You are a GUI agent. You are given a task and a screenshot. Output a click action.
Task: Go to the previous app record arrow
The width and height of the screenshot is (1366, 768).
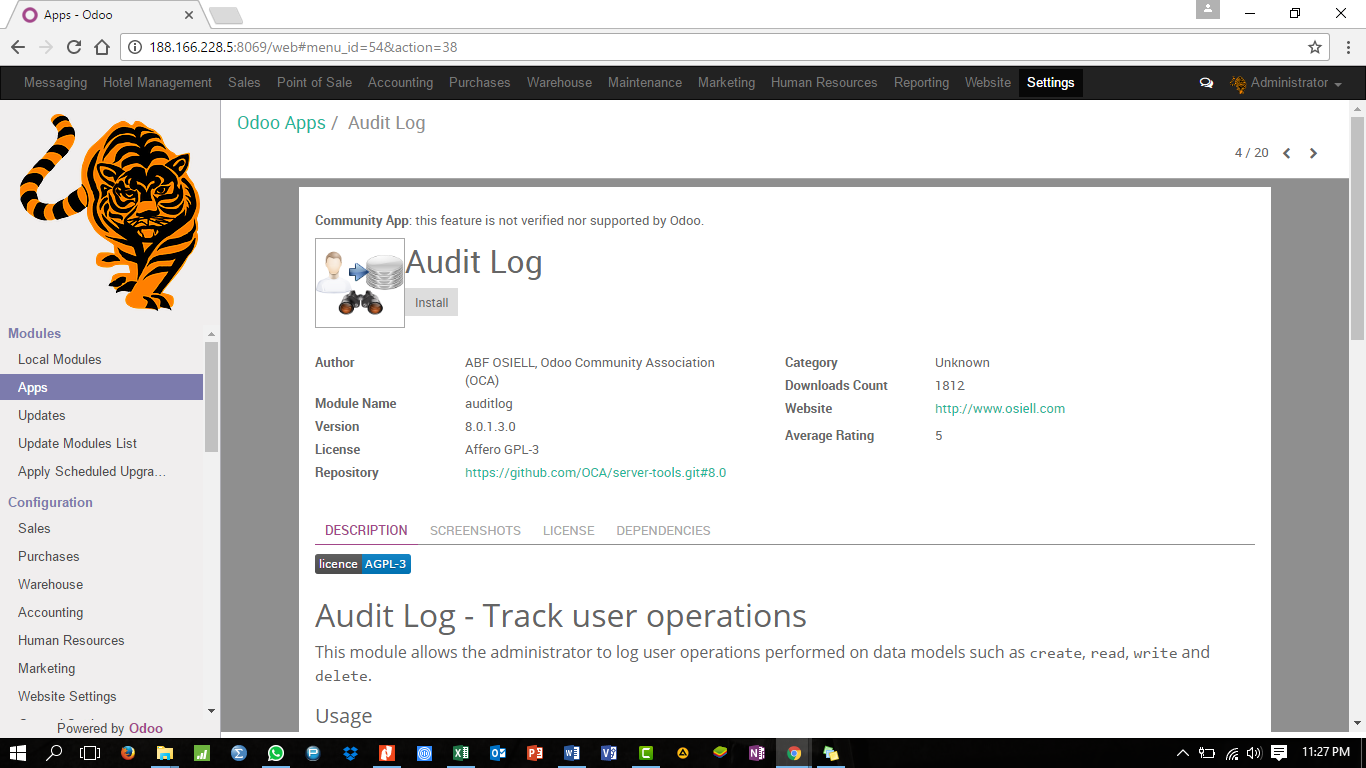pyautogui.click(x=1287, y=153)
